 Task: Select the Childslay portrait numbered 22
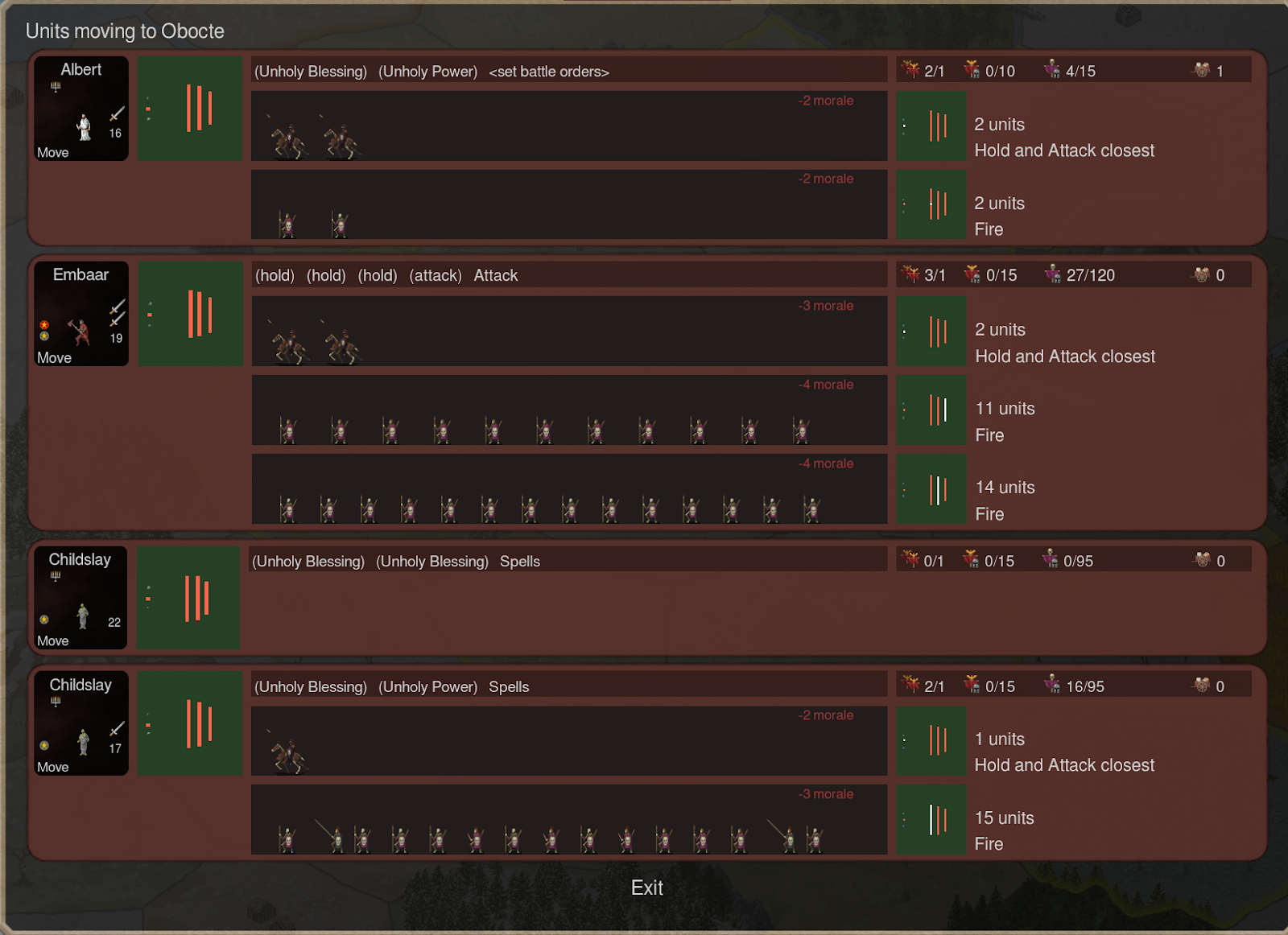[x=80, y=598]
